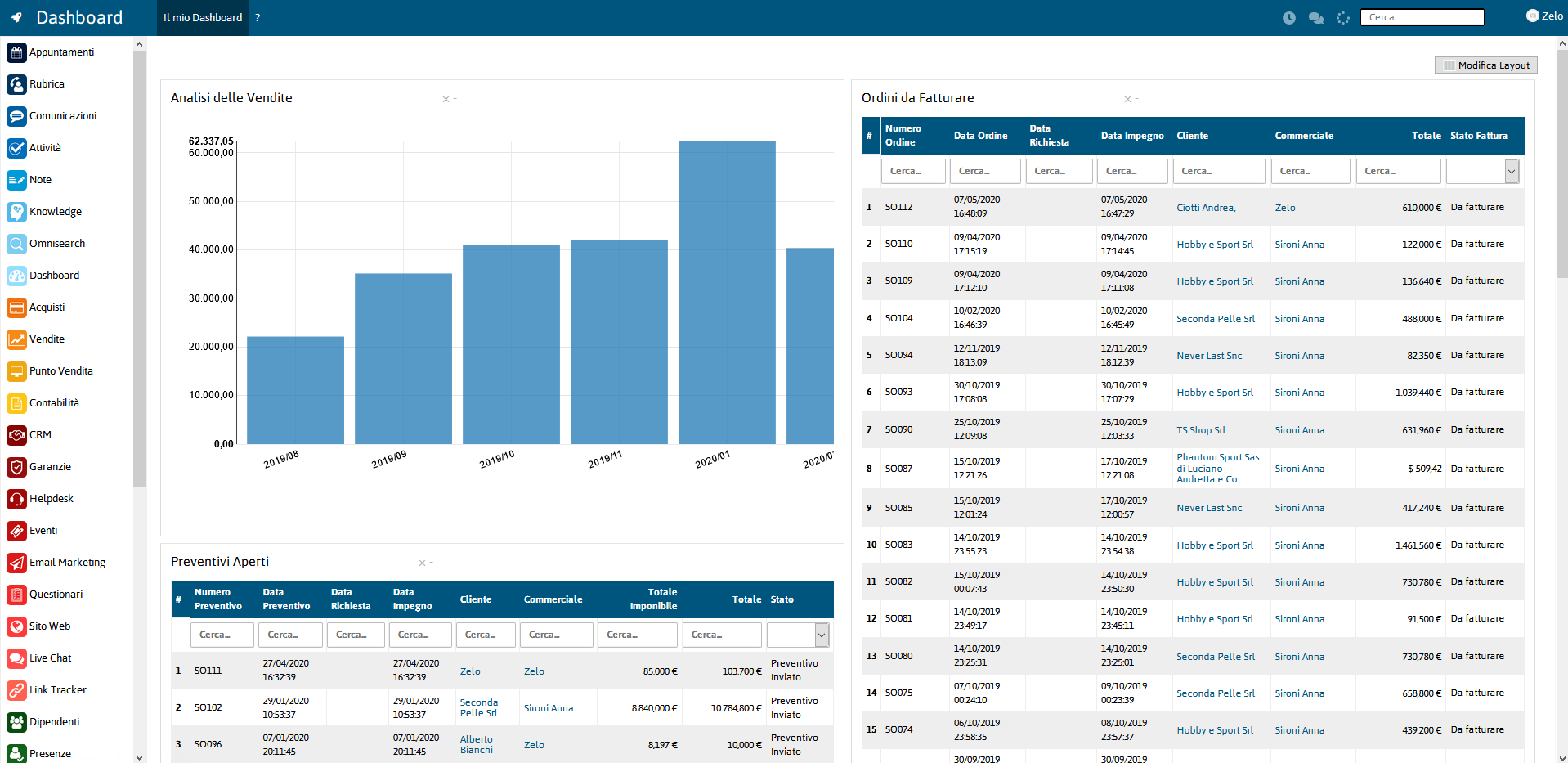Sort Preventivi by Totale Imponibile header
The image size is (1568, 763).
coord(654,599)
